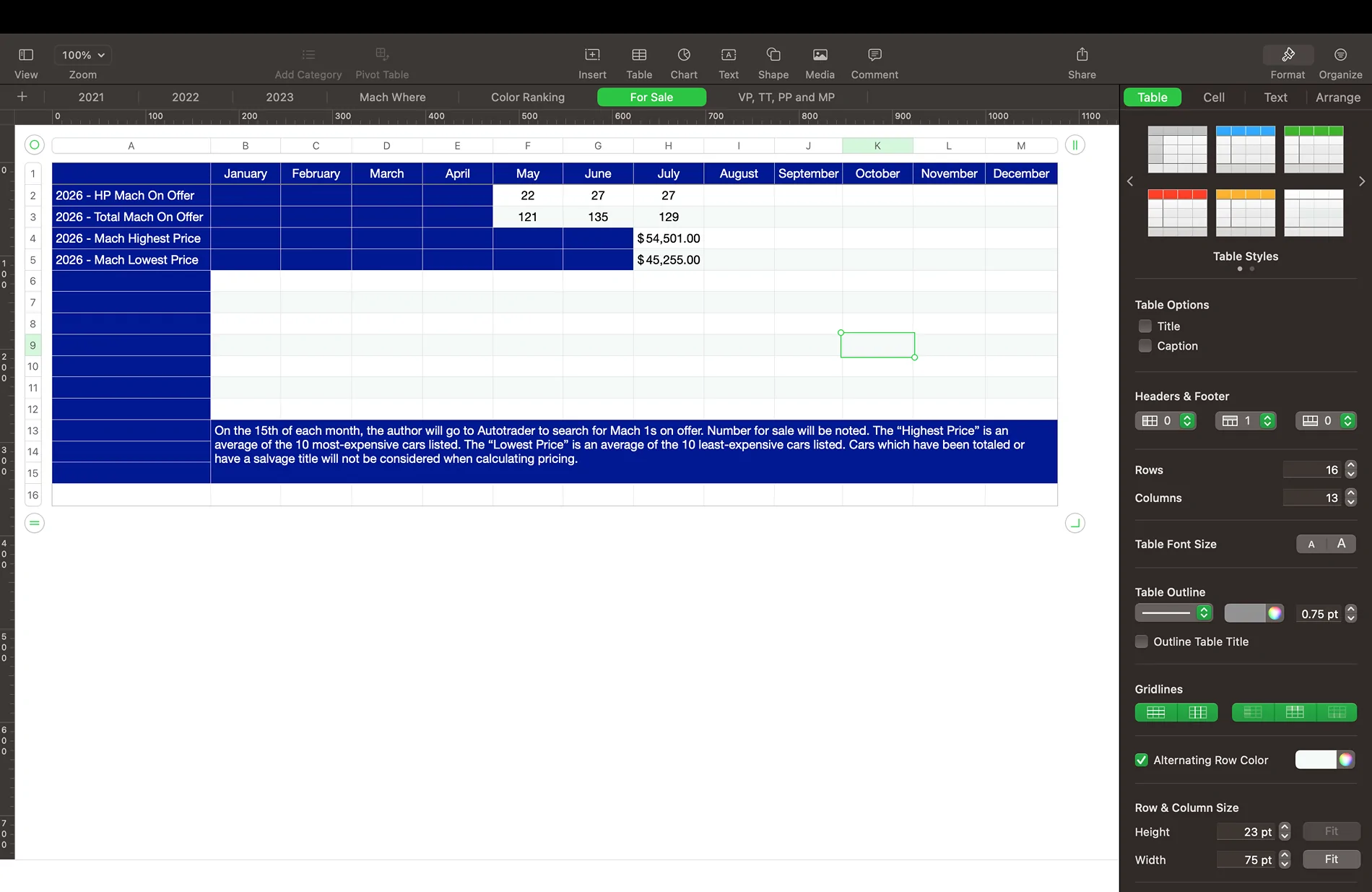
Task: Click the Columns count stepper
Action: (x=1351, y=498)
